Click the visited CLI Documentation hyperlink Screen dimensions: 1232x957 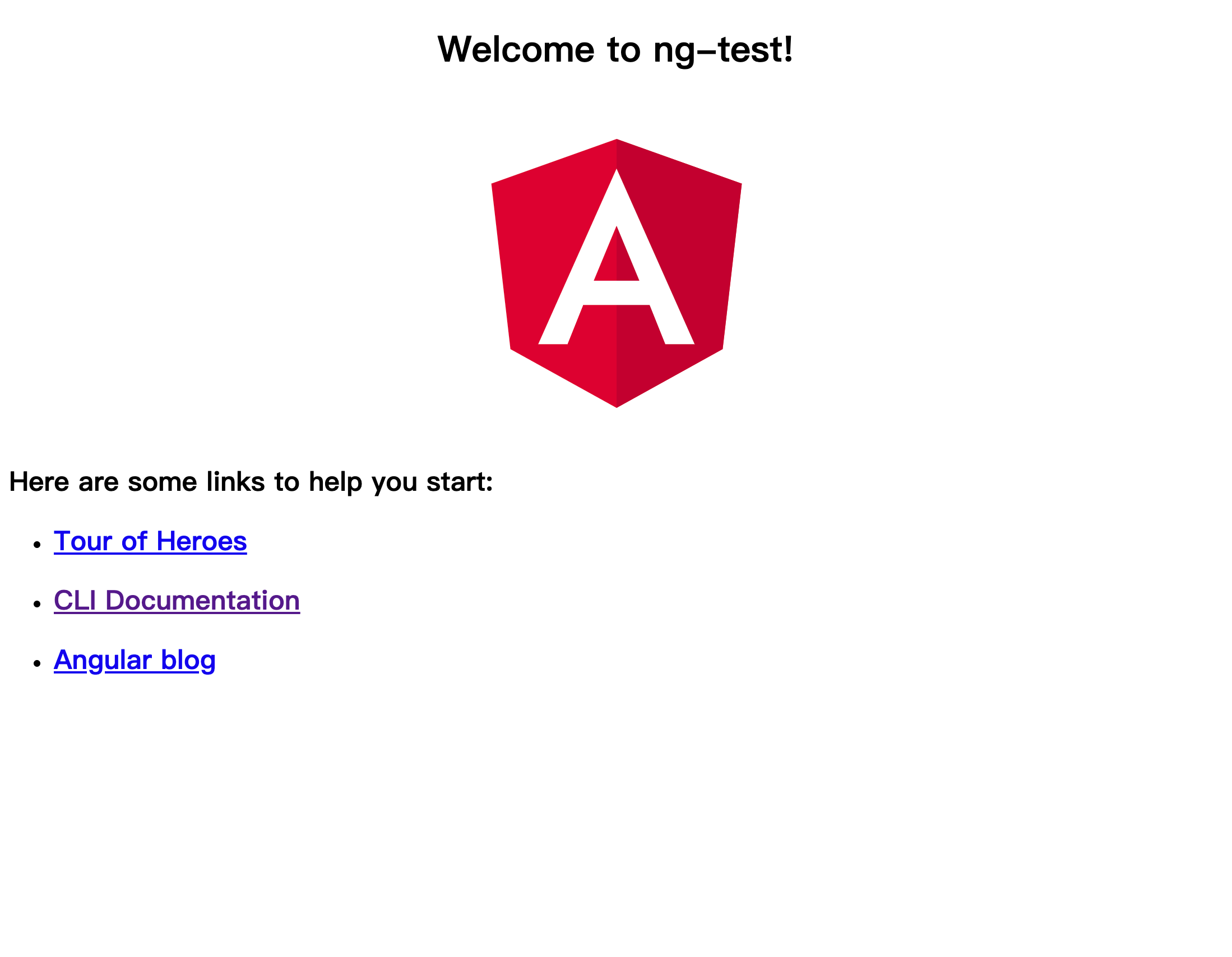click(176, 600)
